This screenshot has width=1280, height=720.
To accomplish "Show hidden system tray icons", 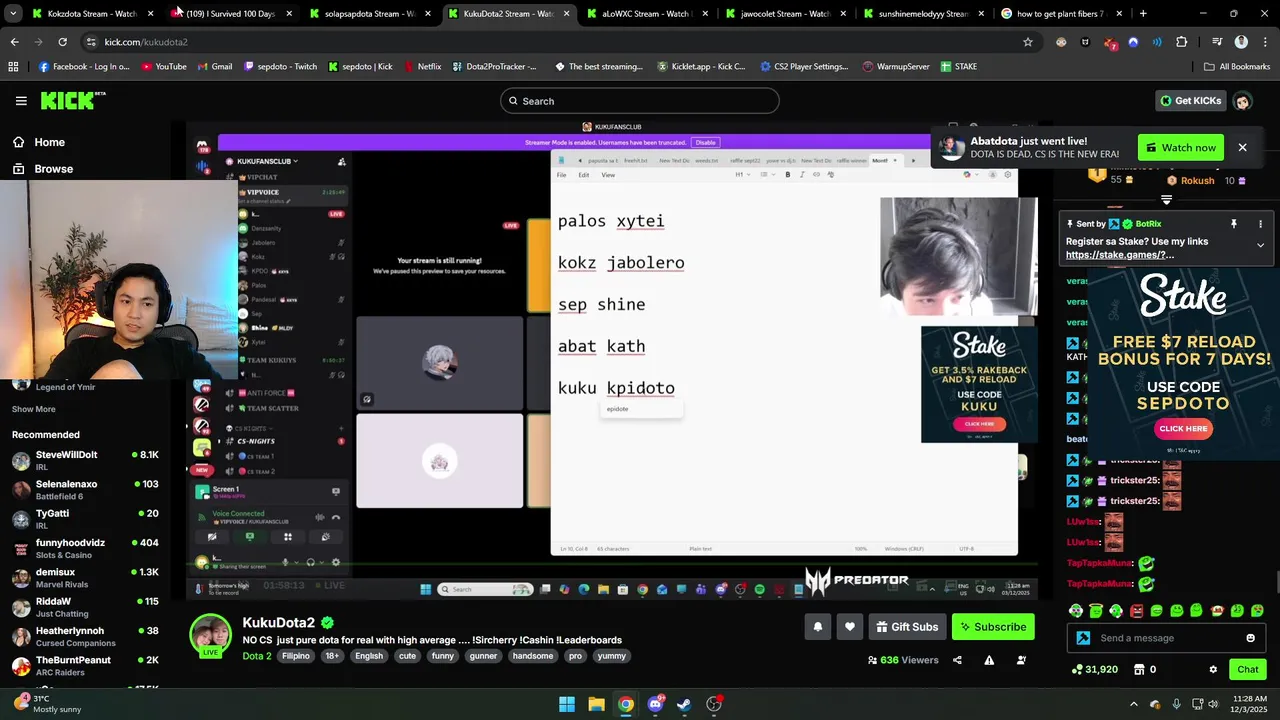I will pyautogui.click(x=1133, y=704).
